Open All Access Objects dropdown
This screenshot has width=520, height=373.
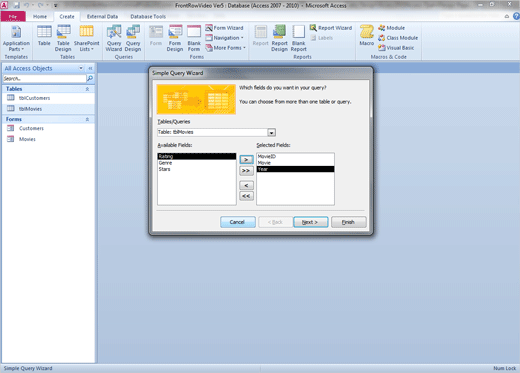81,68
